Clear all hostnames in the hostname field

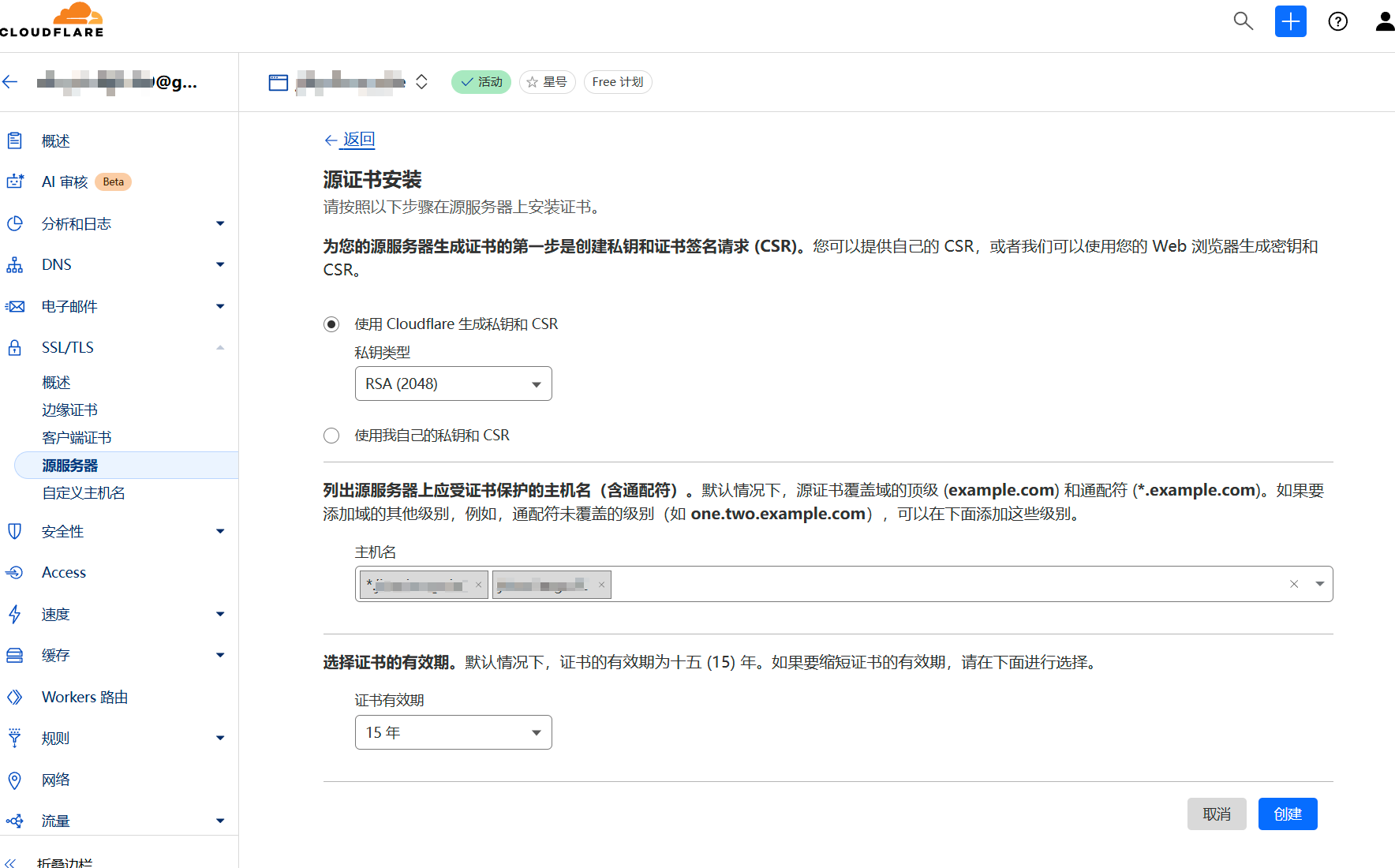[1294, 584]
